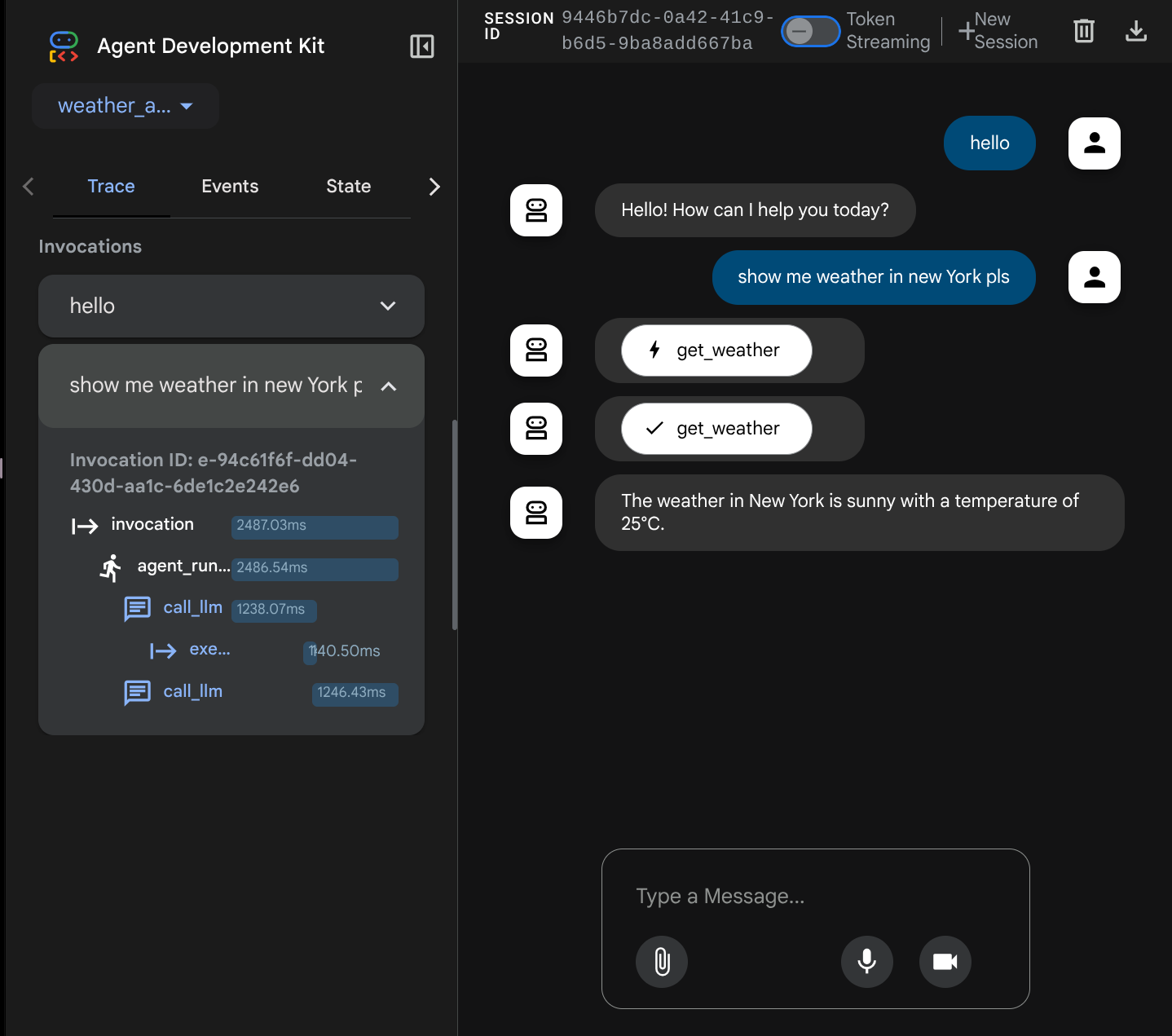Click the Type a Message input field
The height and width of the screenshot is (1036, 1172).
[815, 897]
